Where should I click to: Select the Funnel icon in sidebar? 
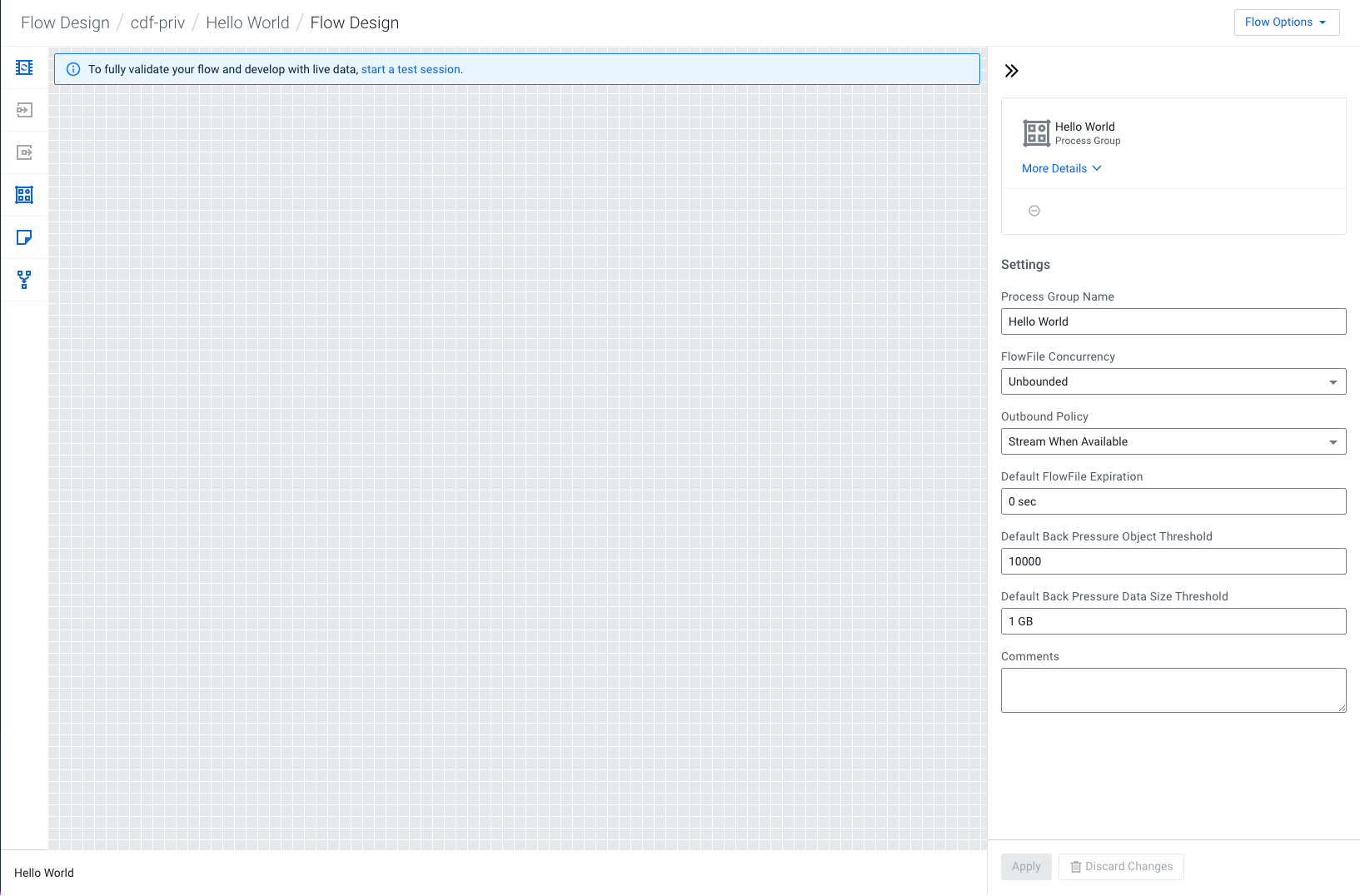tap(24, 280)
